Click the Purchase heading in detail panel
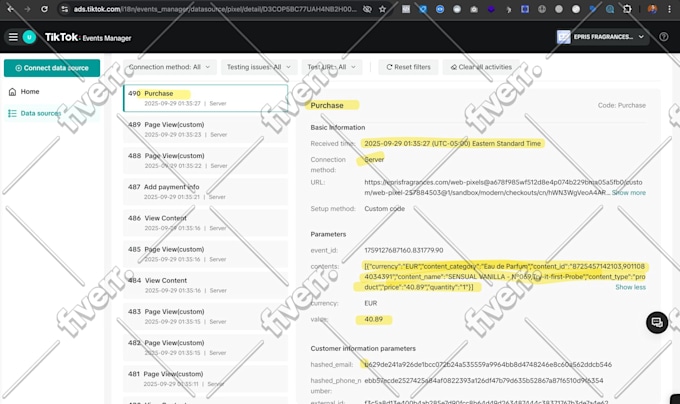Viewport: 680px width, 404px height. 327,105
